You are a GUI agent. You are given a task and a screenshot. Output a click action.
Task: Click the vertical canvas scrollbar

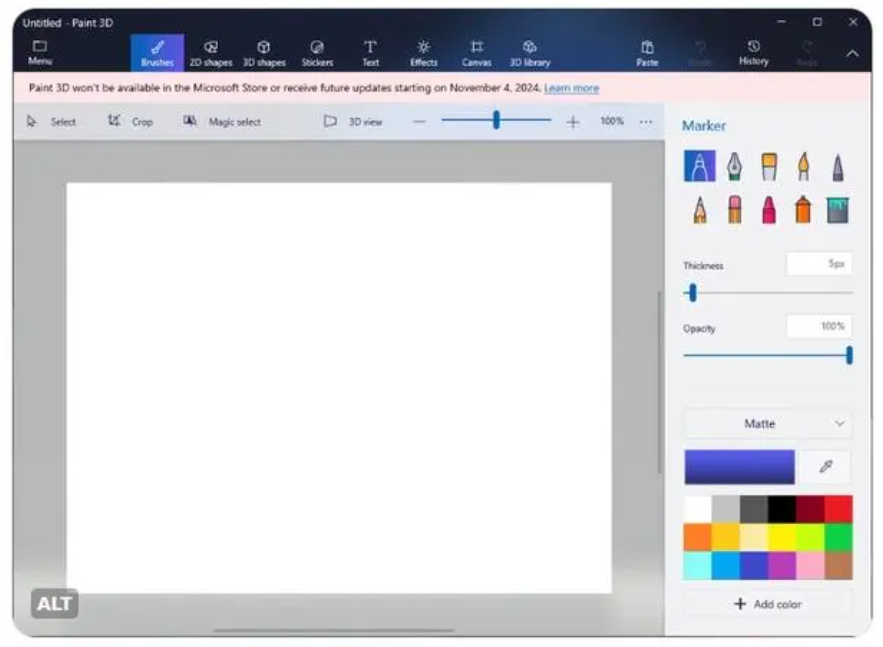click(x=659, y=382)
